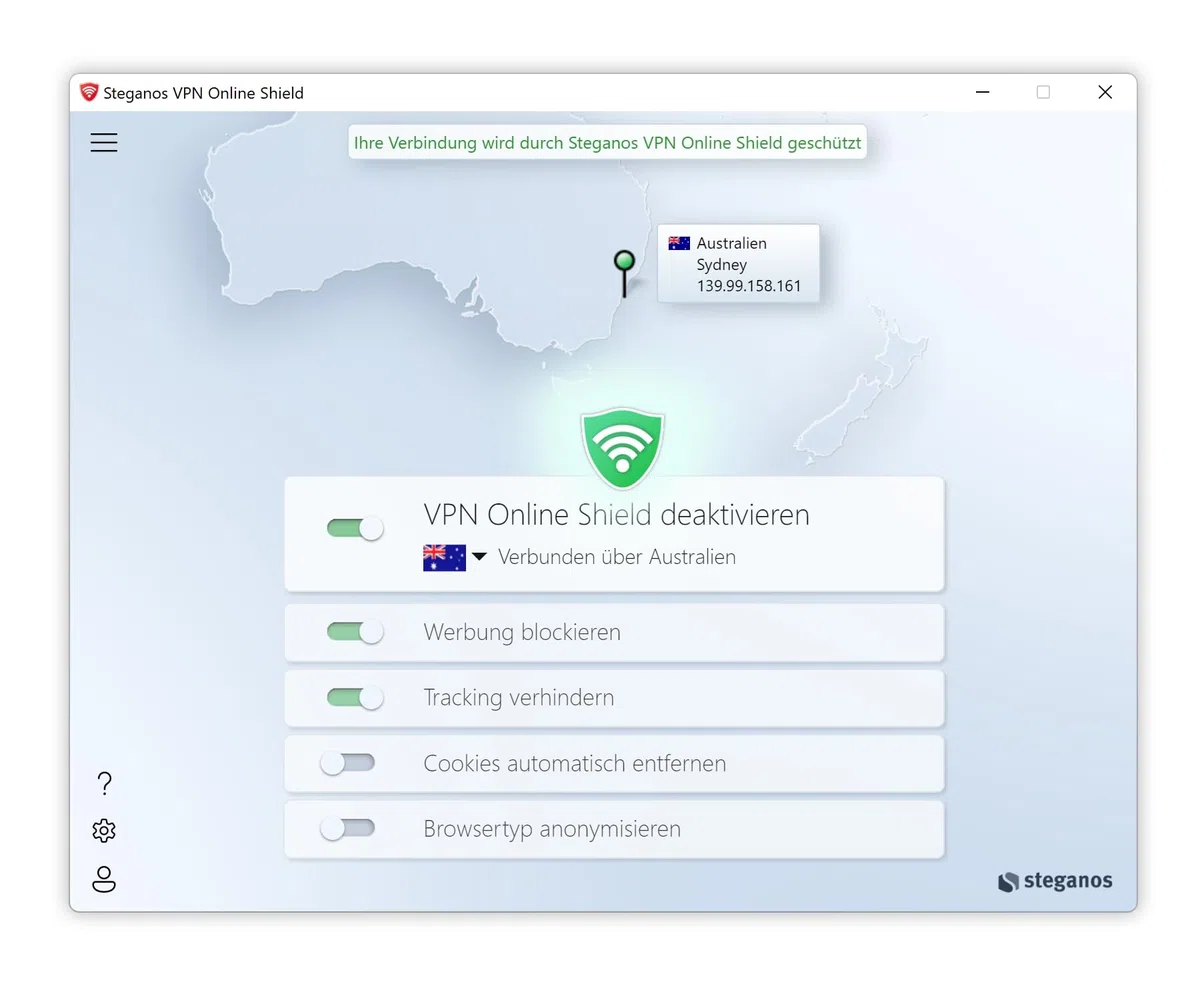Click the Steganos title bar logo

click(x=89, y=92)
